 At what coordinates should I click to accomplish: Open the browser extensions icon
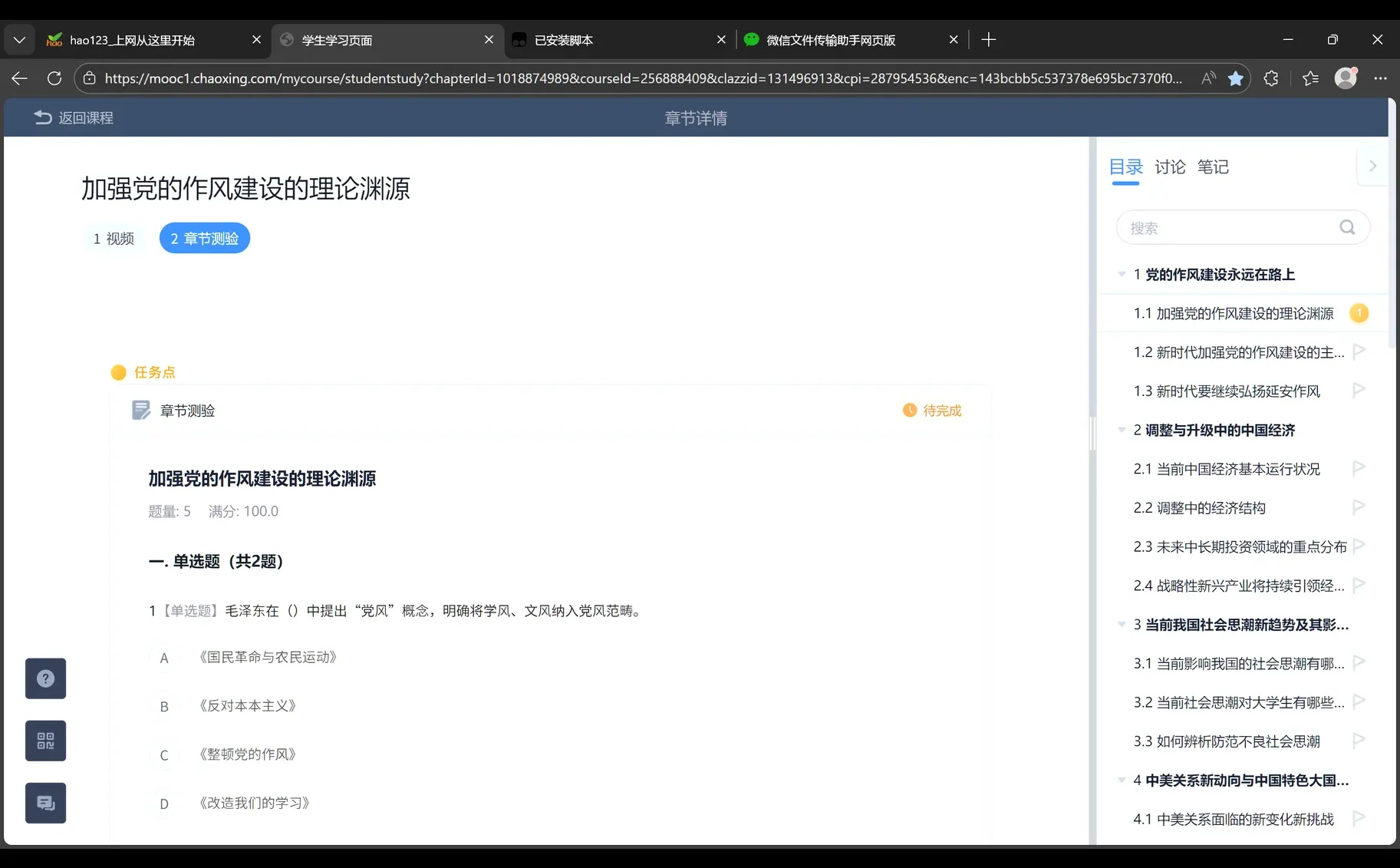[1271, 78]
